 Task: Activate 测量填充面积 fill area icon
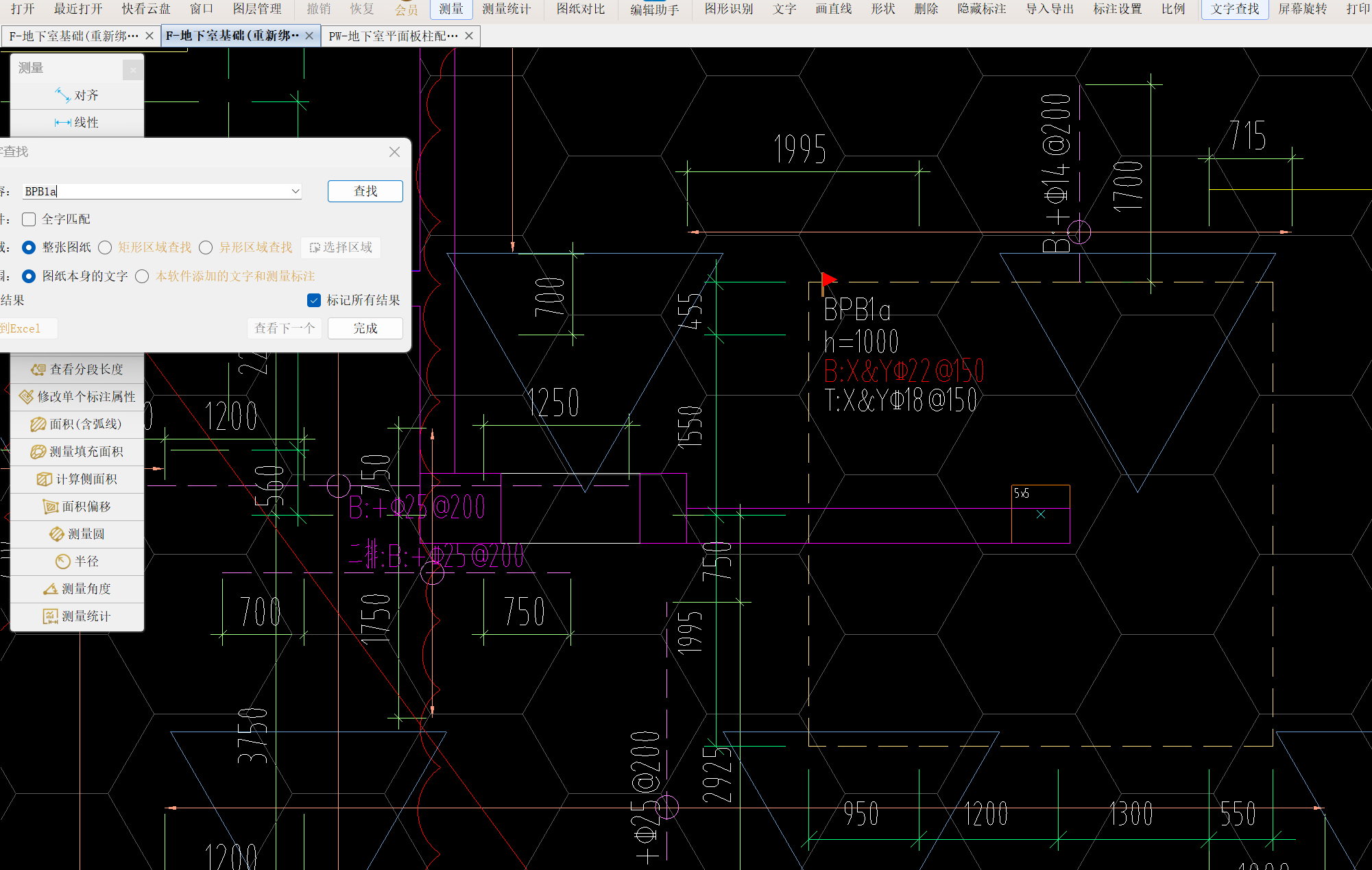click(x=38, y=452)
